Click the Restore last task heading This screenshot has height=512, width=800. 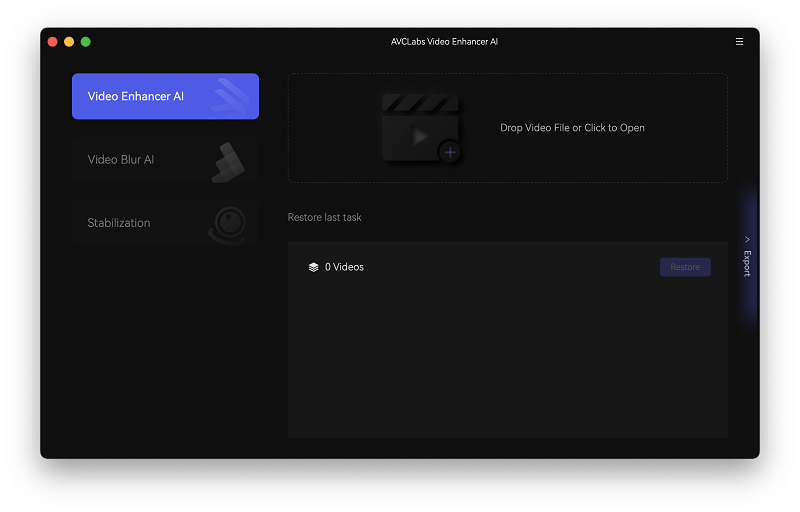tap(324, 217)
